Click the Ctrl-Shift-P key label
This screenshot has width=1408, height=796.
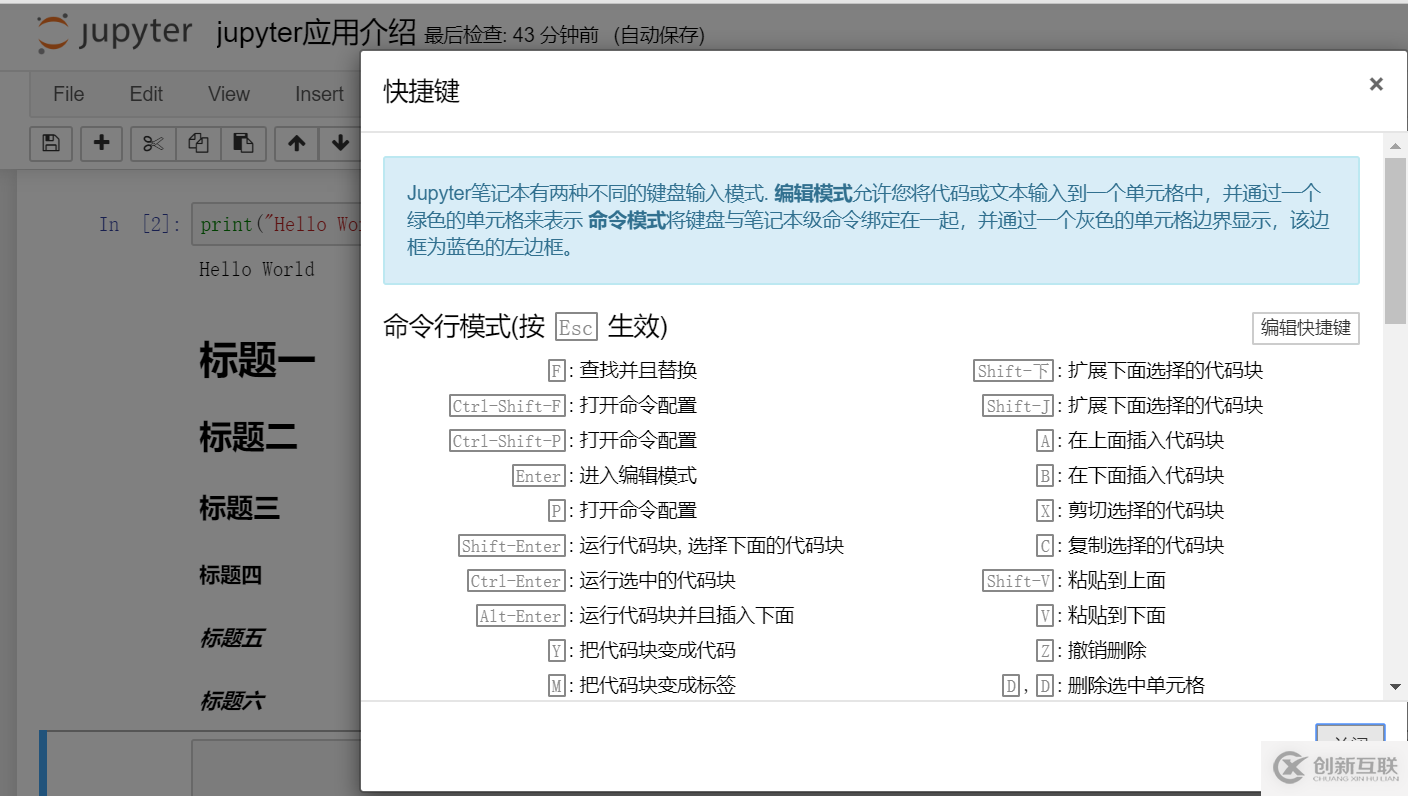tap(508, 441)
